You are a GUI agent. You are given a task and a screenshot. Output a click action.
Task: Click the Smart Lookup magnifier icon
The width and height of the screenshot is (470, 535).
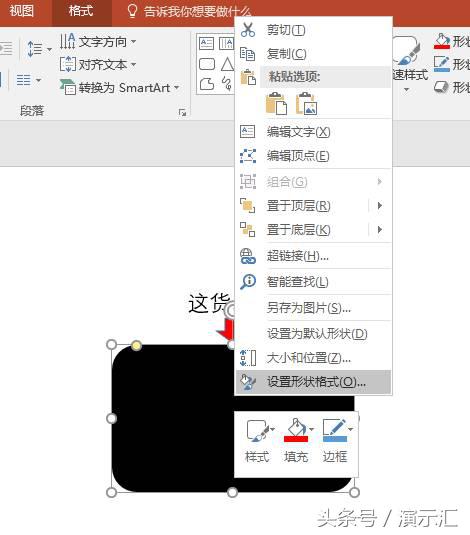point(248,282)
